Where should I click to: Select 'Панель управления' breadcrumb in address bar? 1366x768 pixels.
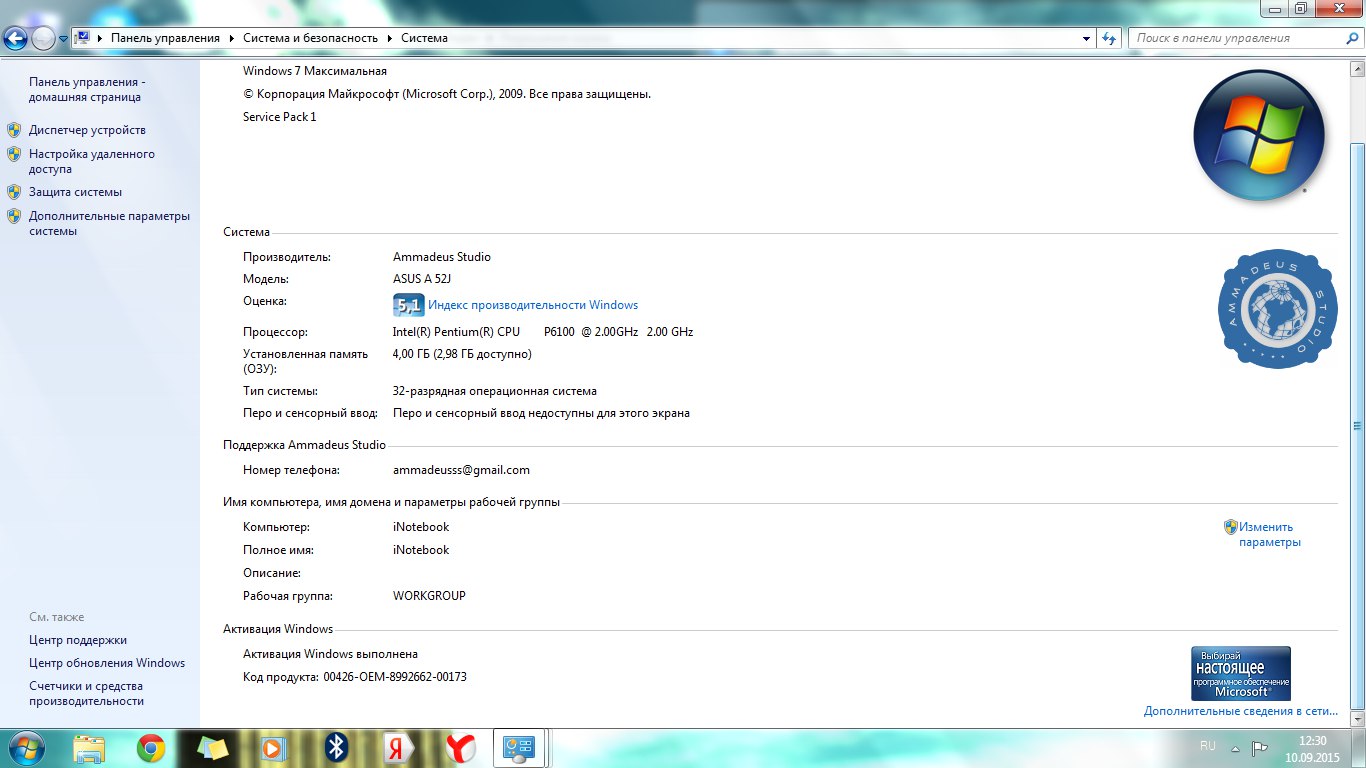[165, 38]
